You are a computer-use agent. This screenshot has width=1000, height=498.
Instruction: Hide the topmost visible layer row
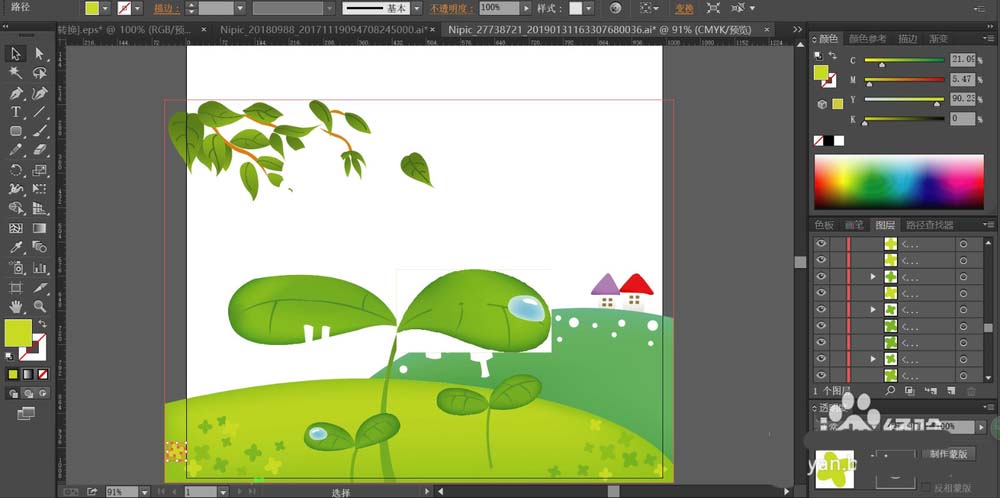(821, 244)
